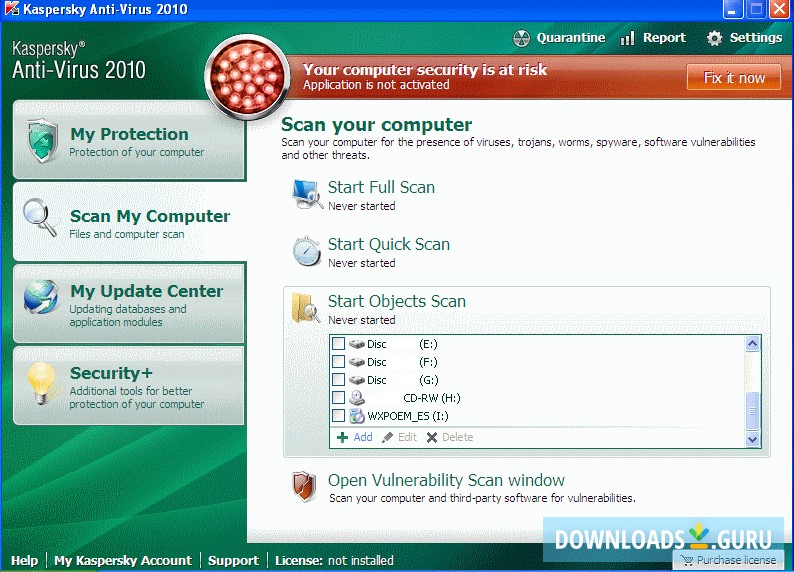Click the Full Scan monitor icon

coord(307,194)
